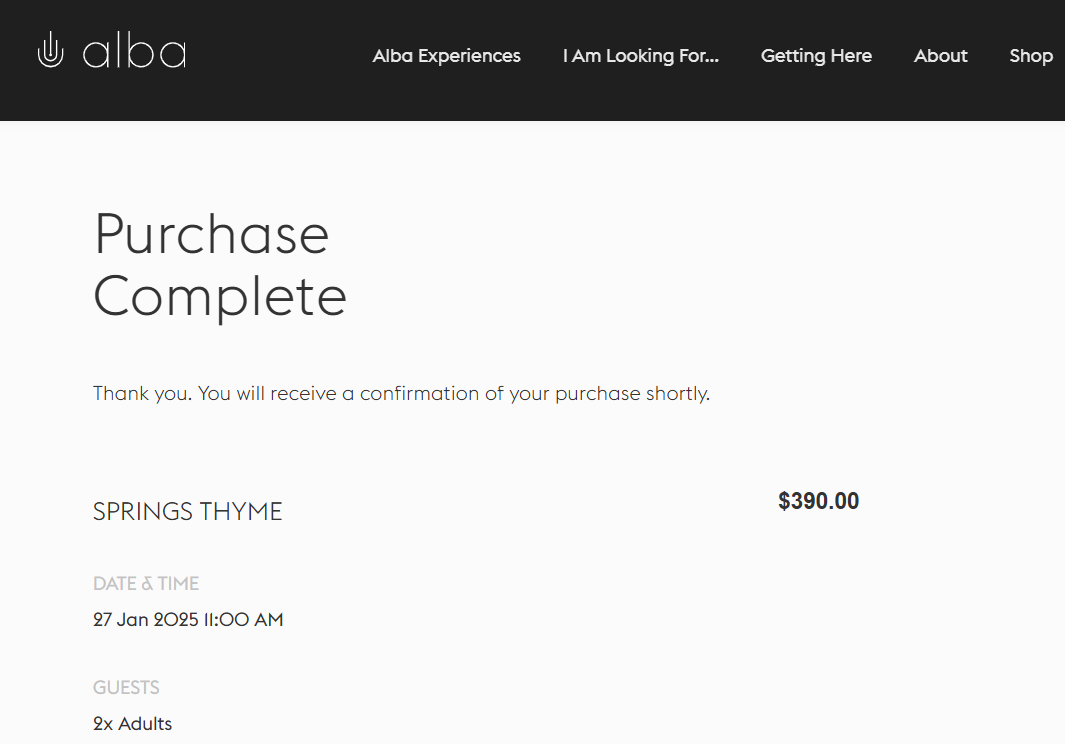Viewport: 1065px width, 744px height.
Task: Open the Alba Experiences menu
Action: (446, 56)
